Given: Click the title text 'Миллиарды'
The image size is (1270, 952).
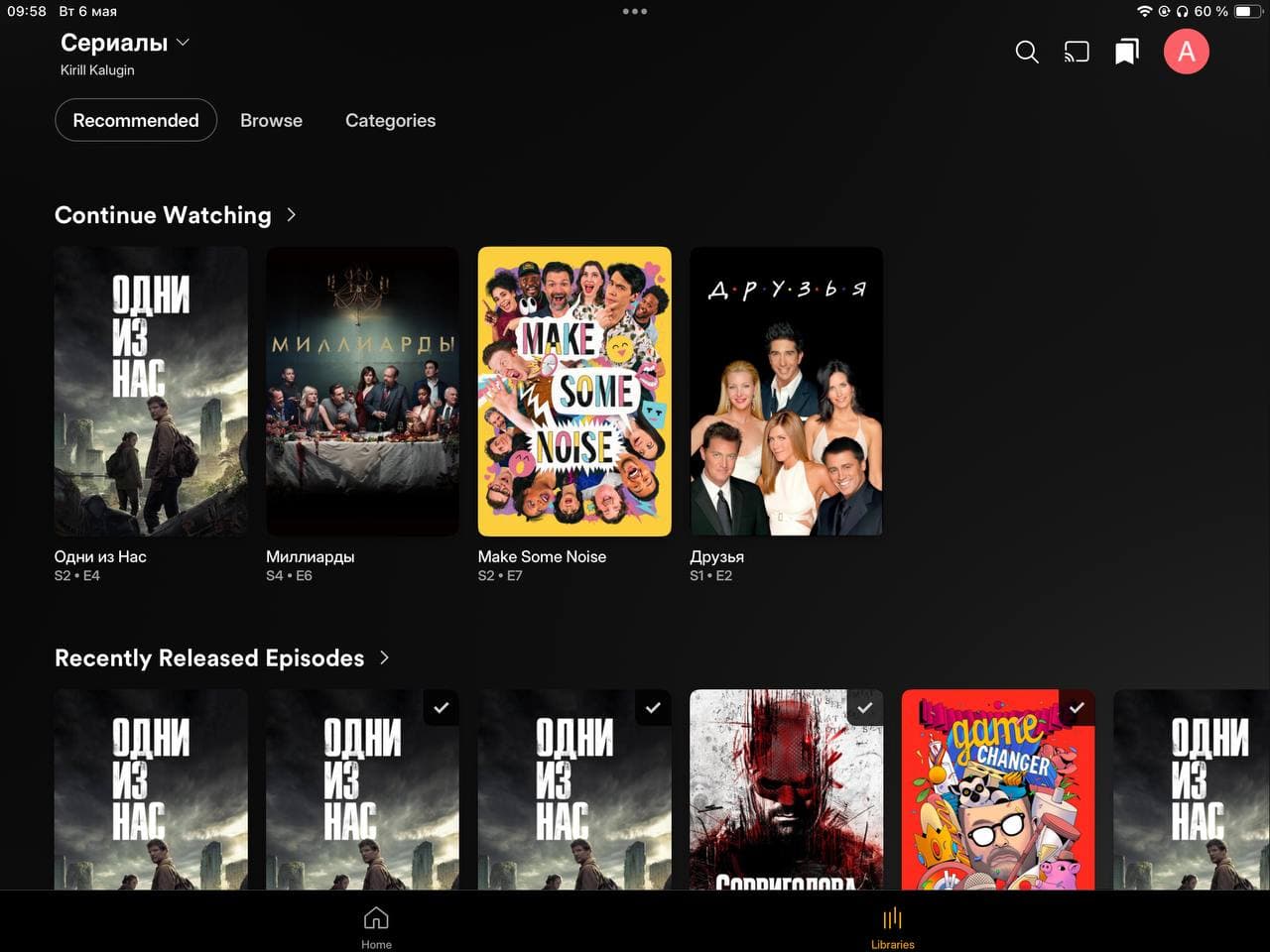Looking at the screenshot, I should [x=311, y=556].
